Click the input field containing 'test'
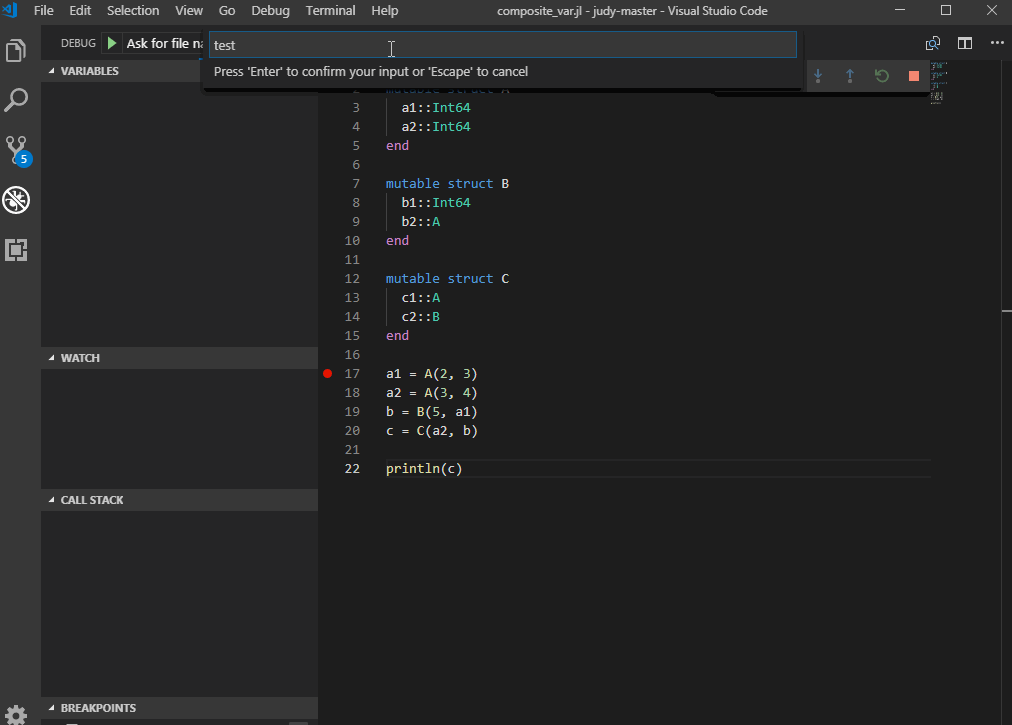Image resolution: width=1012 pixels, height=725 pixels. [x=503, y=45]
